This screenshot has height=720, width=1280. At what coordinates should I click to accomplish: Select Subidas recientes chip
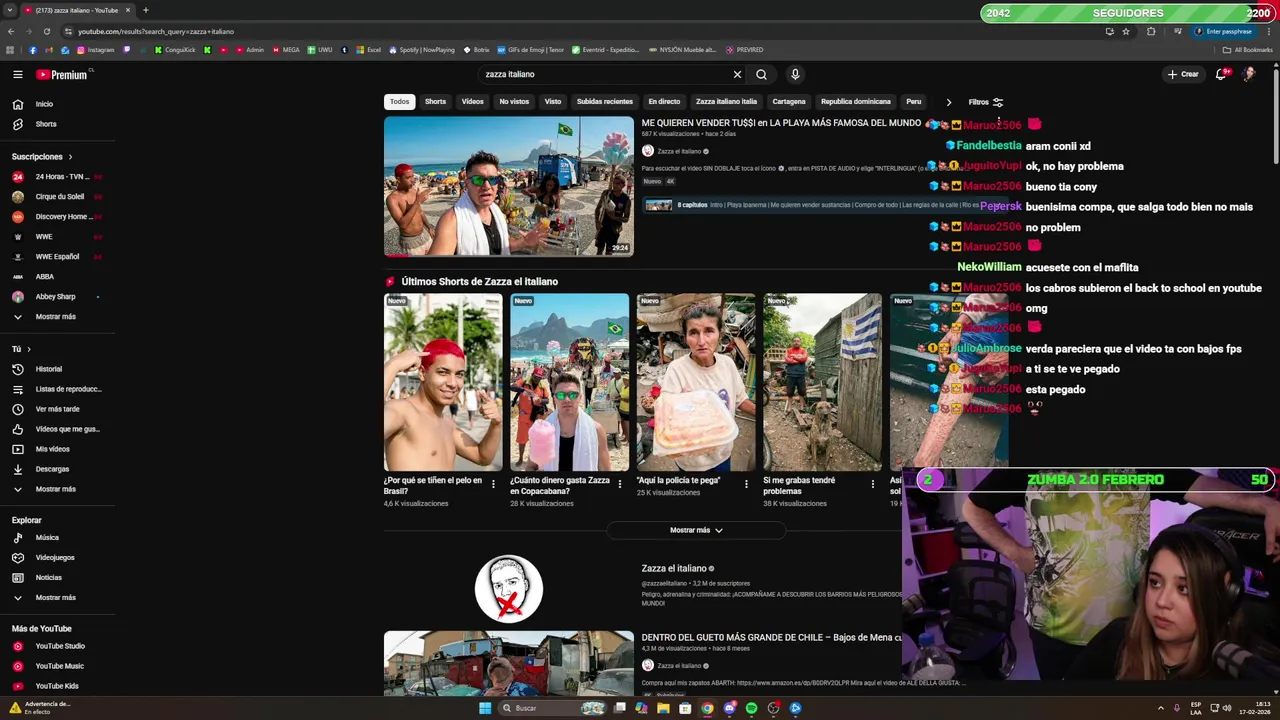(x=604, y=102)
